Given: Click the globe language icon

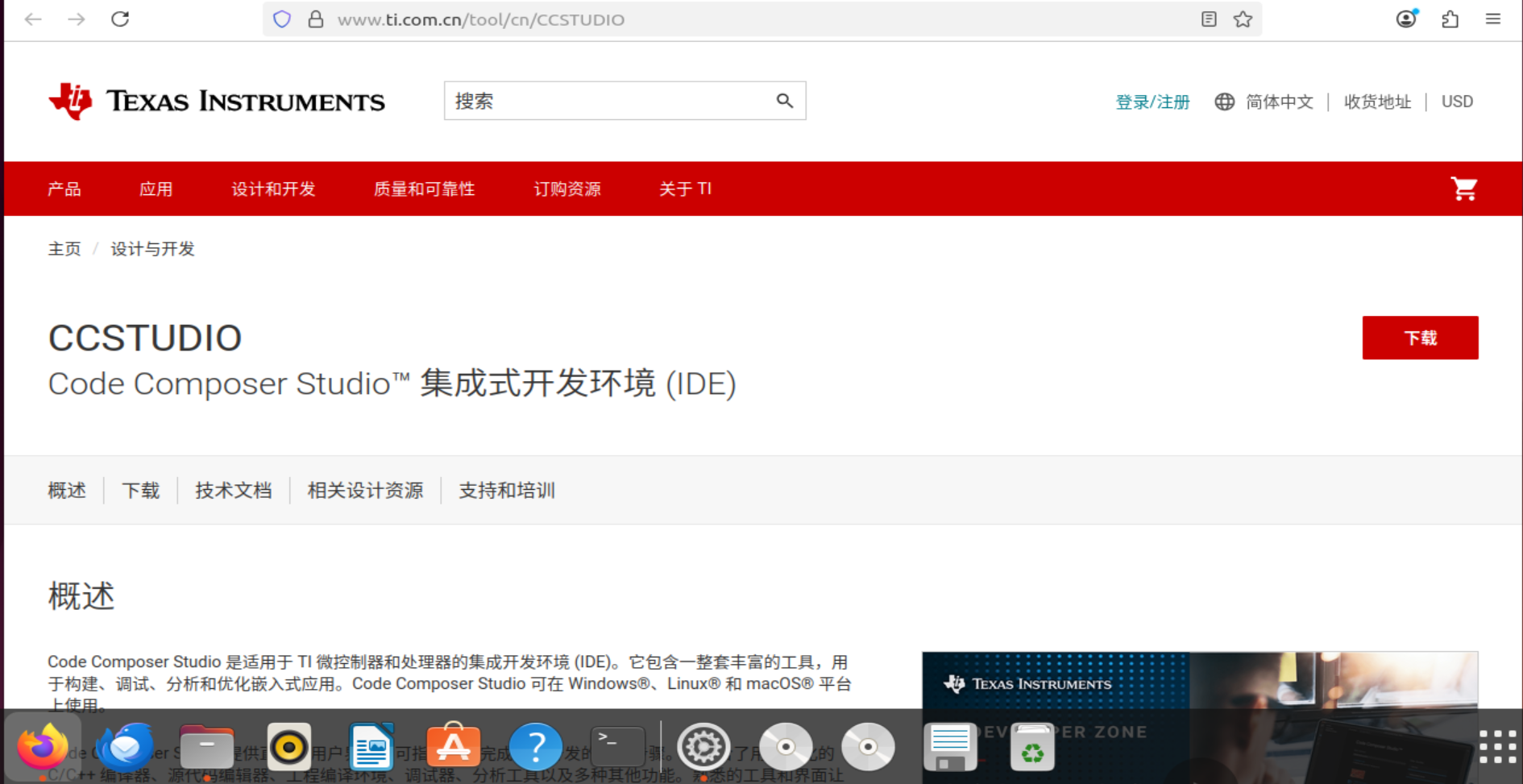Looking at the screenshot, I should tap(1225, 102).
